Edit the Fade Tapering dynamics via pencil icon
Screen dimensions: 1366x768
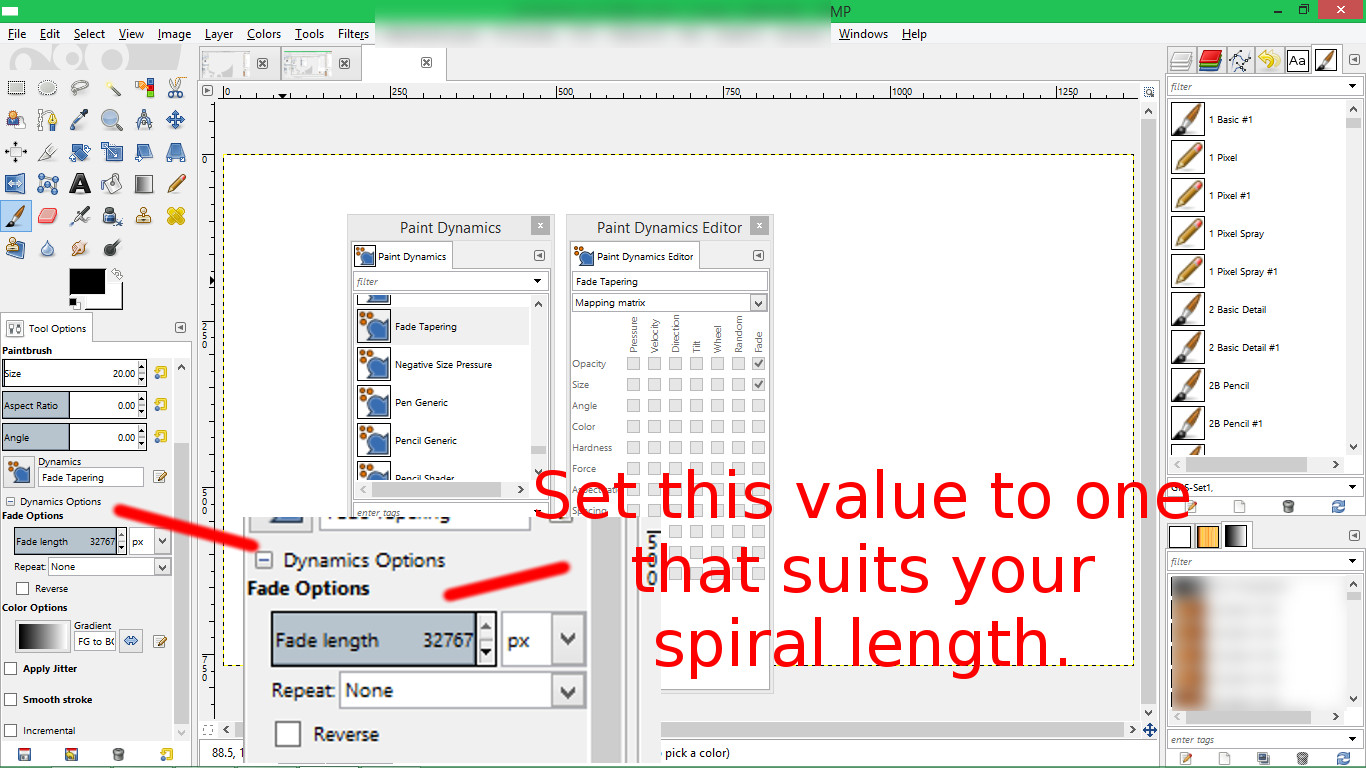(x=160, y=477)
